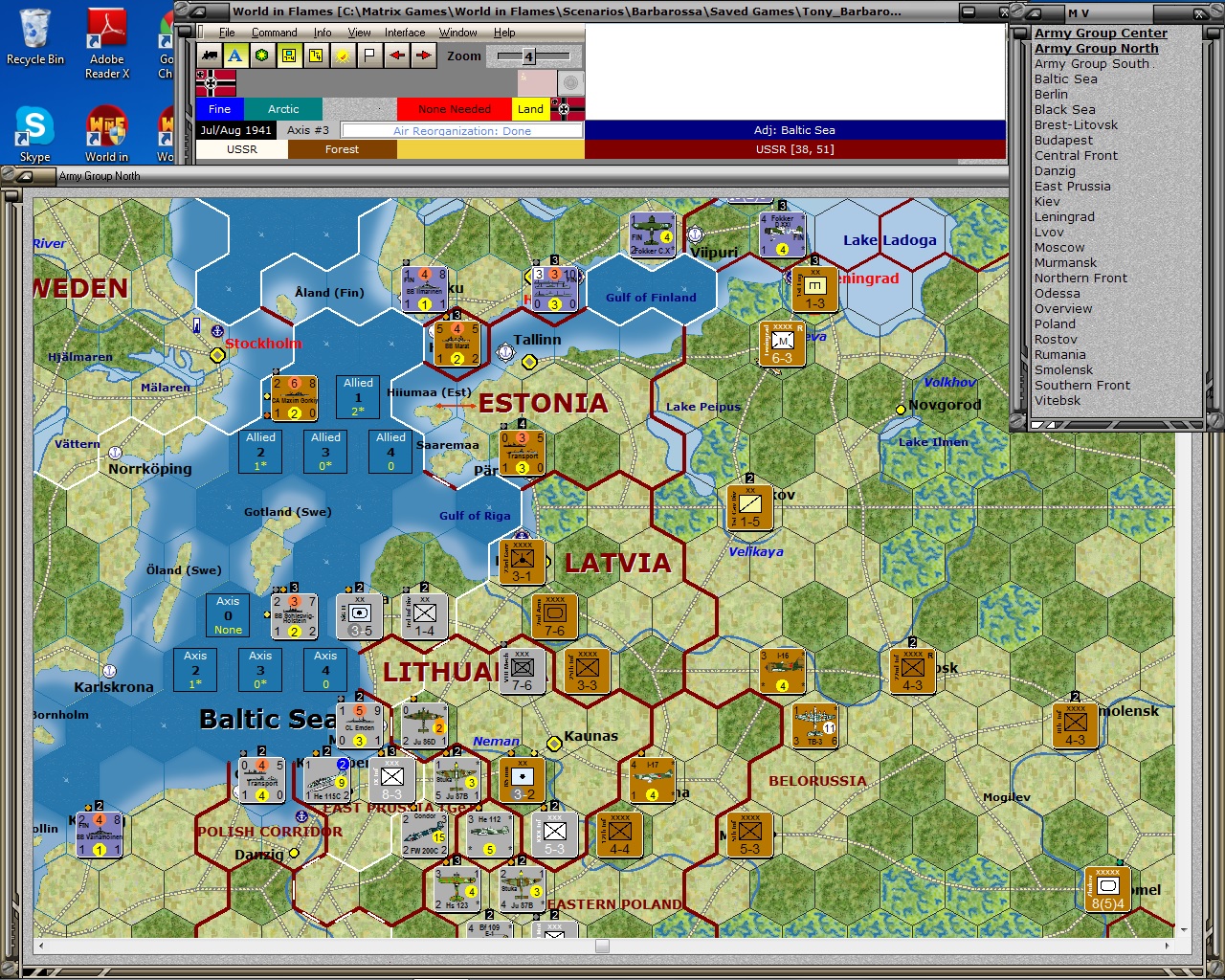Click the red None Needed status box
Screen dimensions: 1225x980
pos(455,109)
